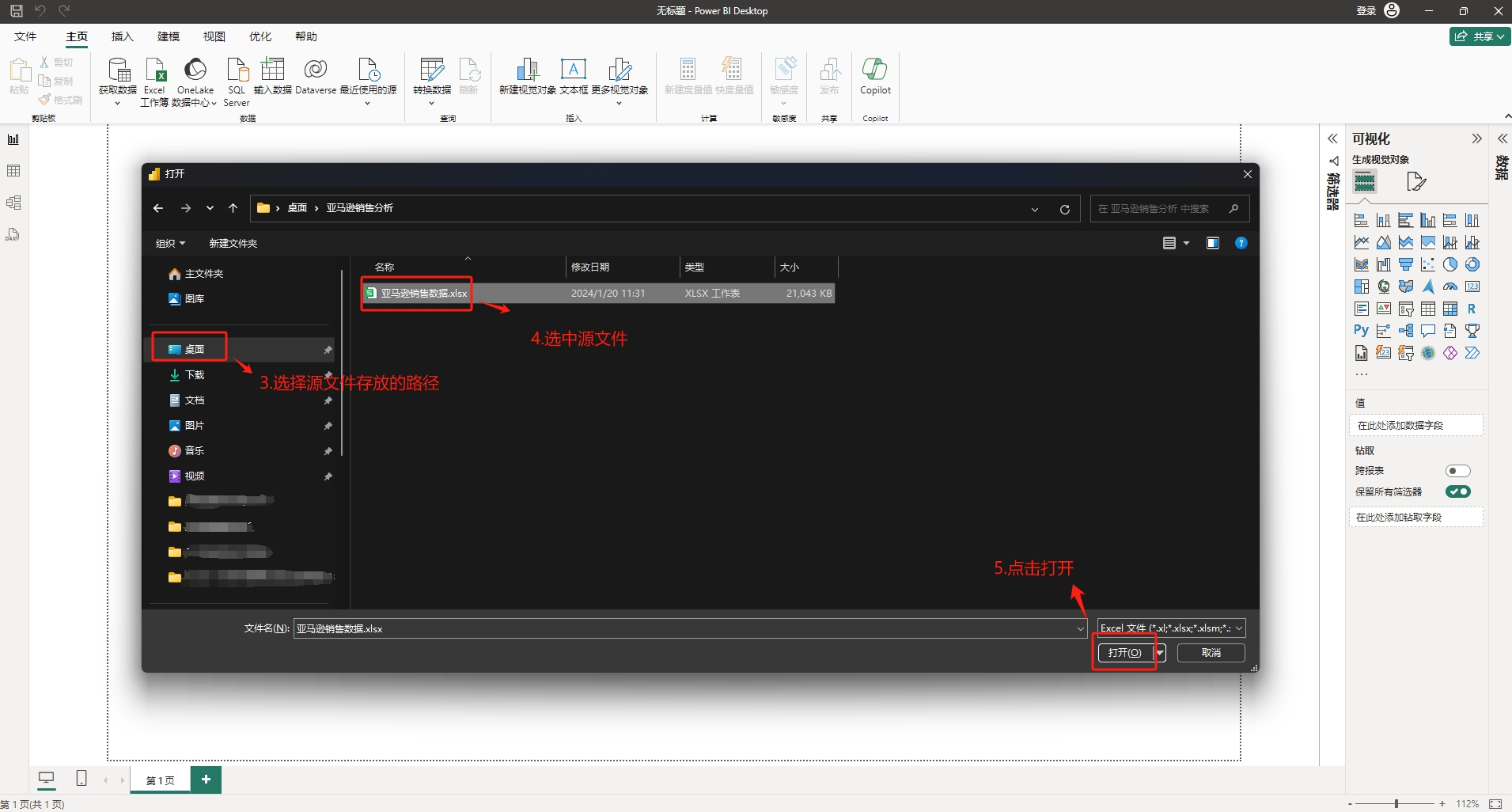
Task: Click 登录 to sign in
Action: coord(1366,11)
